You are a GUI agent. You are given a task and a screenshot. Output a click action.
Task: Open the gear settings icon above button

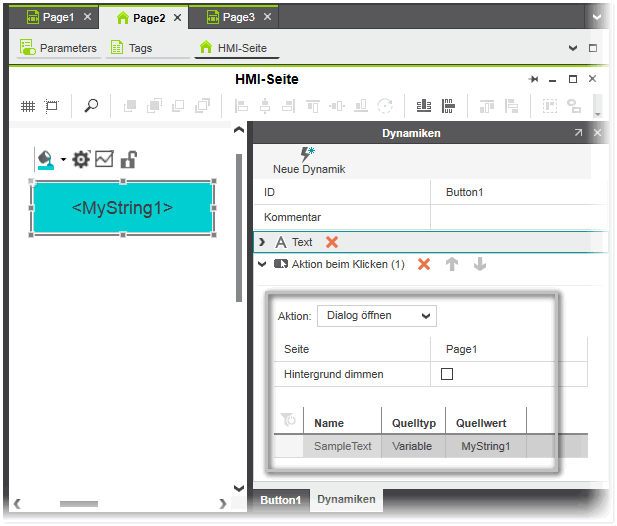81,159
